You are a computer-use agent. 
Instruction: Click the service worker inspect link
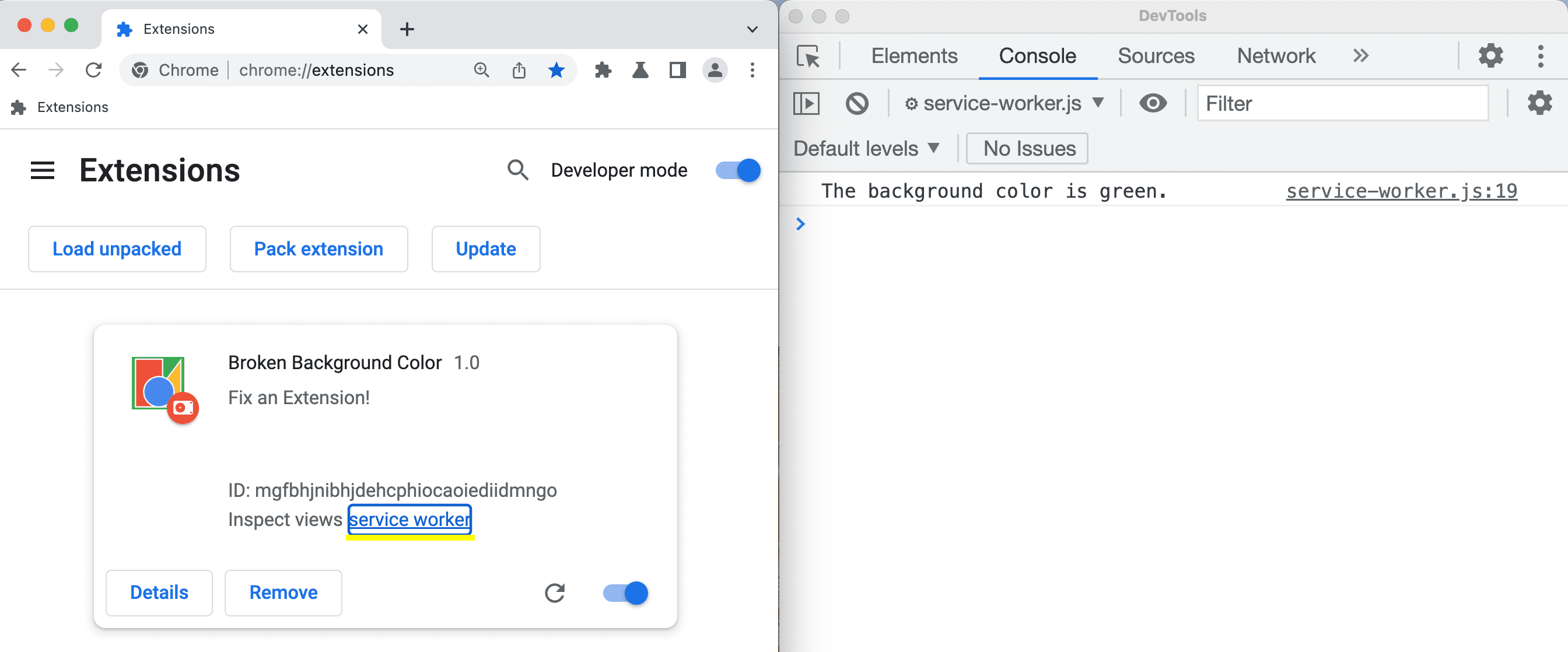tap(410, 519)
